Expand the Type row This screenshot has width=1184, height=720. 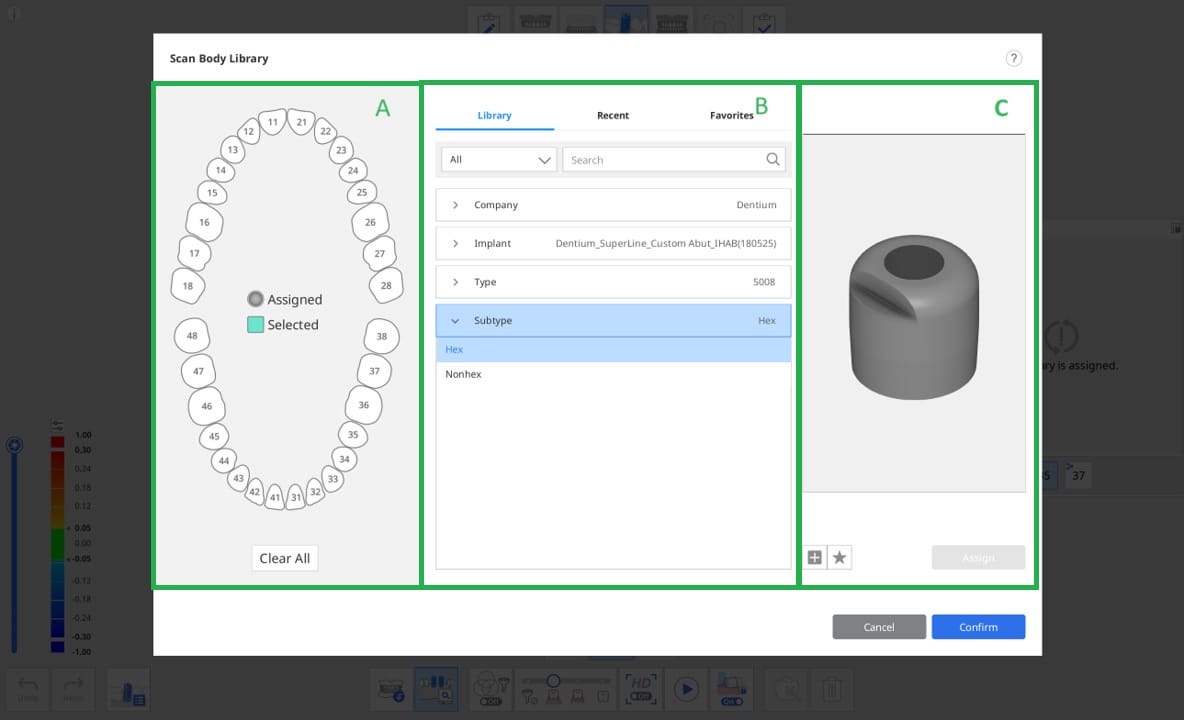[613, 282]
